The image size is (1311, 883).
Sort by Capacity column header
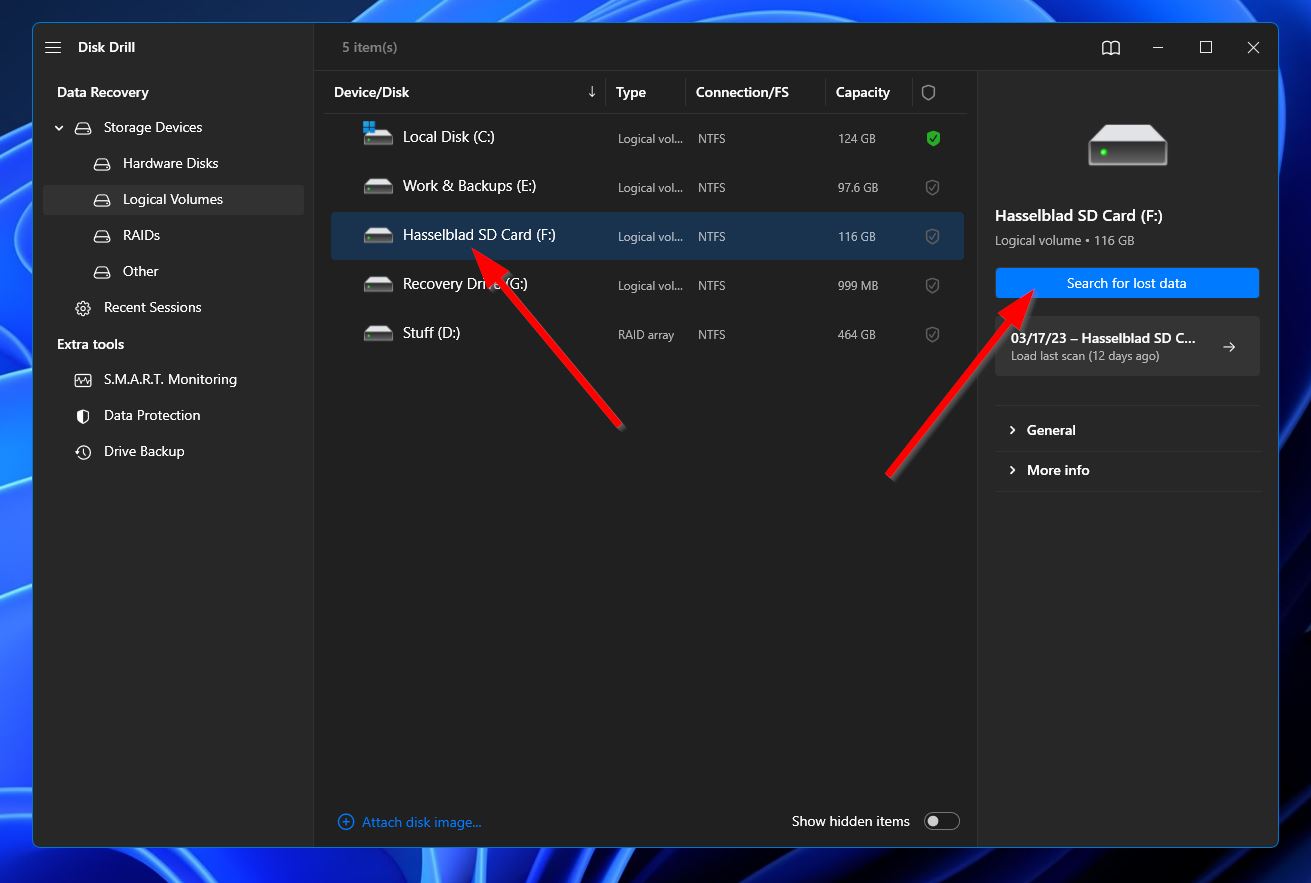863,92
